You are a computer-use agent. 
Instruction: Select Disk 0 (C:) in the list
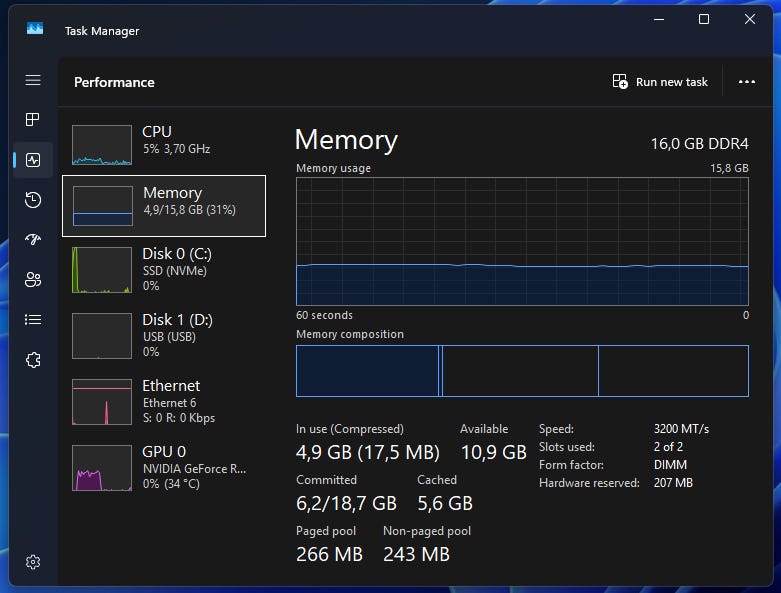click(164, 269)
